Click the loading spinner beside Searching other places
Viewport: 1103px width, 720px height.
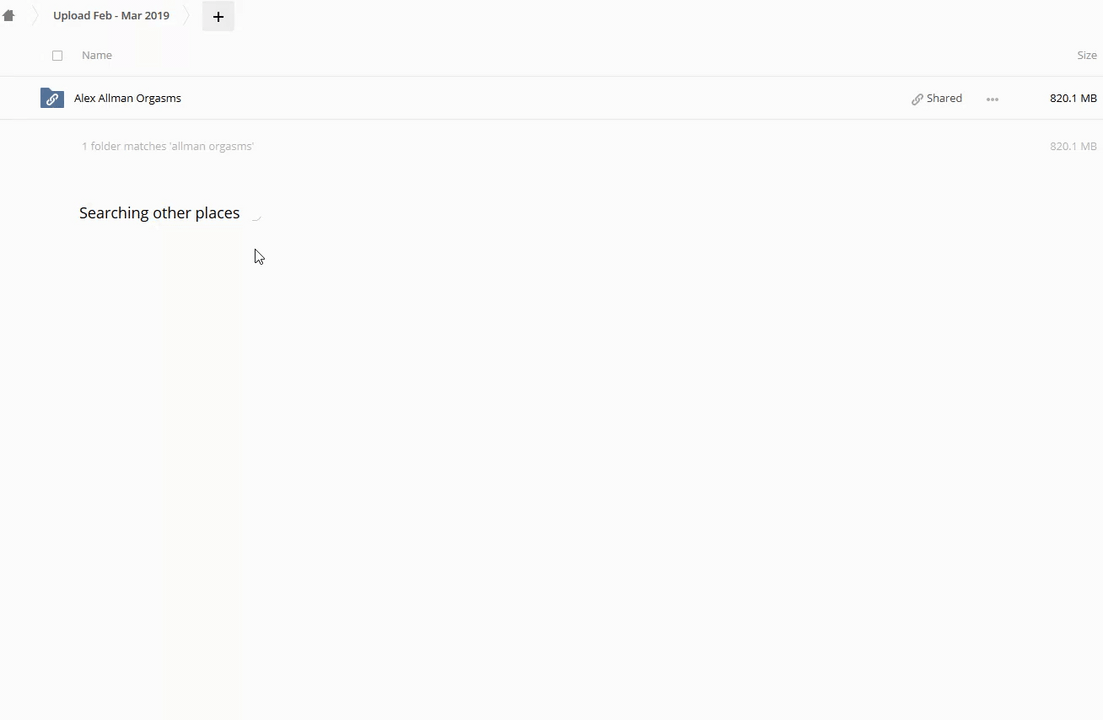[255, 213]
